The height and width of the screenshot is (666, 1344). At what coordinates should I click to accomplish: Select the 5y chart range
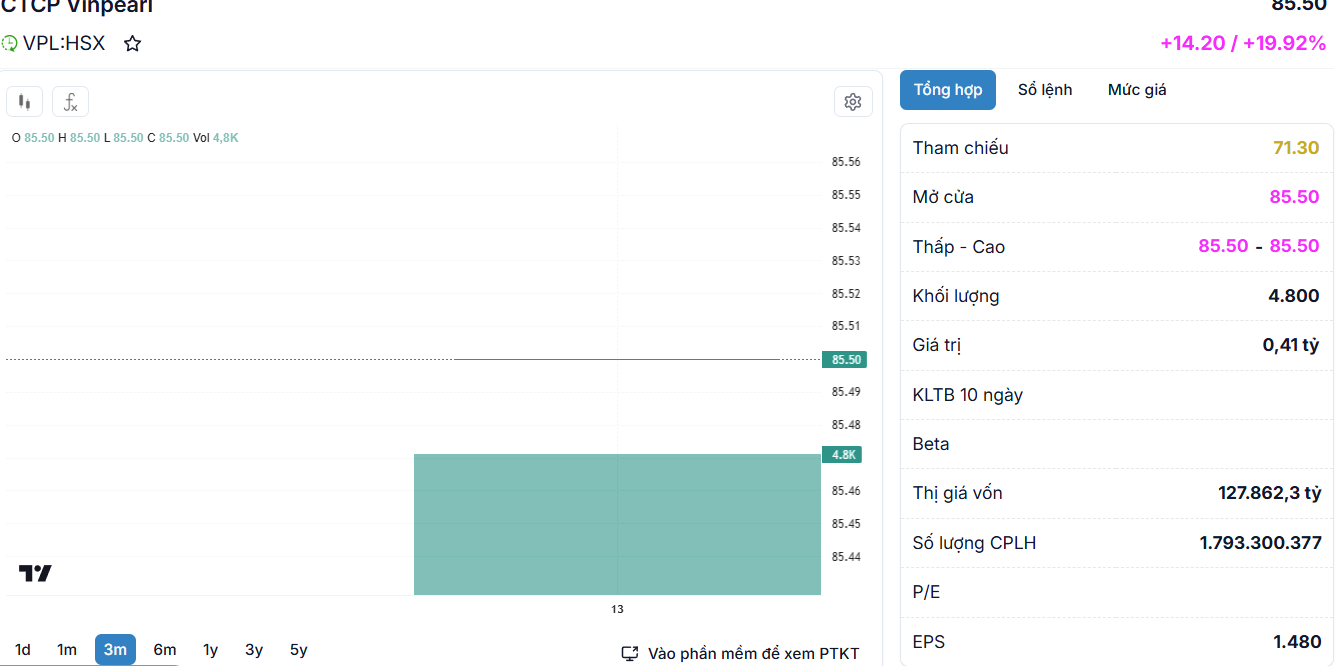[299, 650]
